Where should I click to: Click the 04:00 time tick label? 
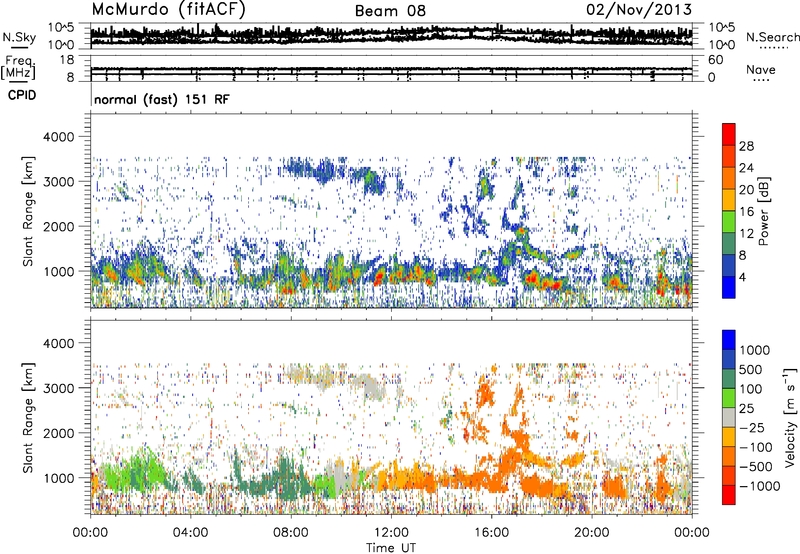coord(190,533)
